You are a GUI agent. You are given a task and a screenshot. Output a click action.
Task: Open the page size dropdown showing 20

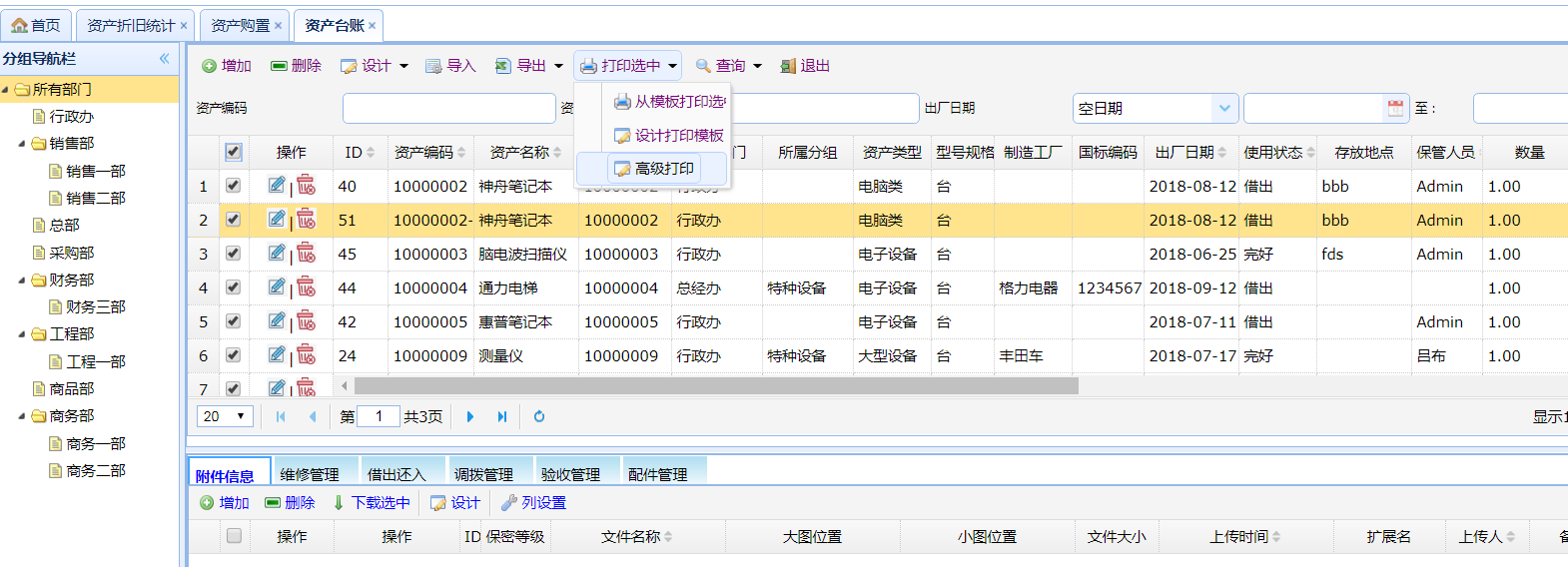[226, 416]
